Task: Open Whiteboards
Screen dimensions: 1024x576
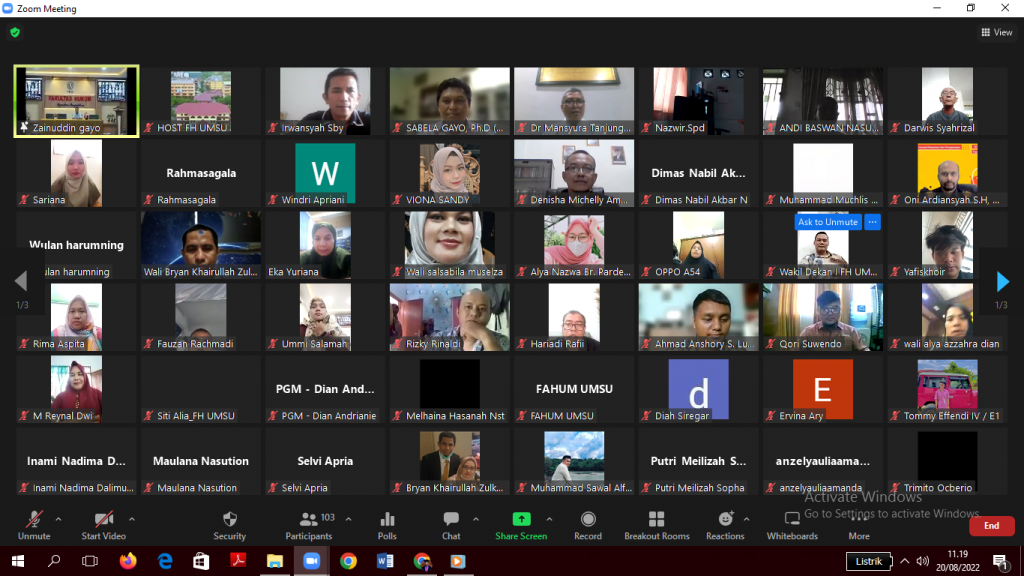Action: tap(792, 520)
